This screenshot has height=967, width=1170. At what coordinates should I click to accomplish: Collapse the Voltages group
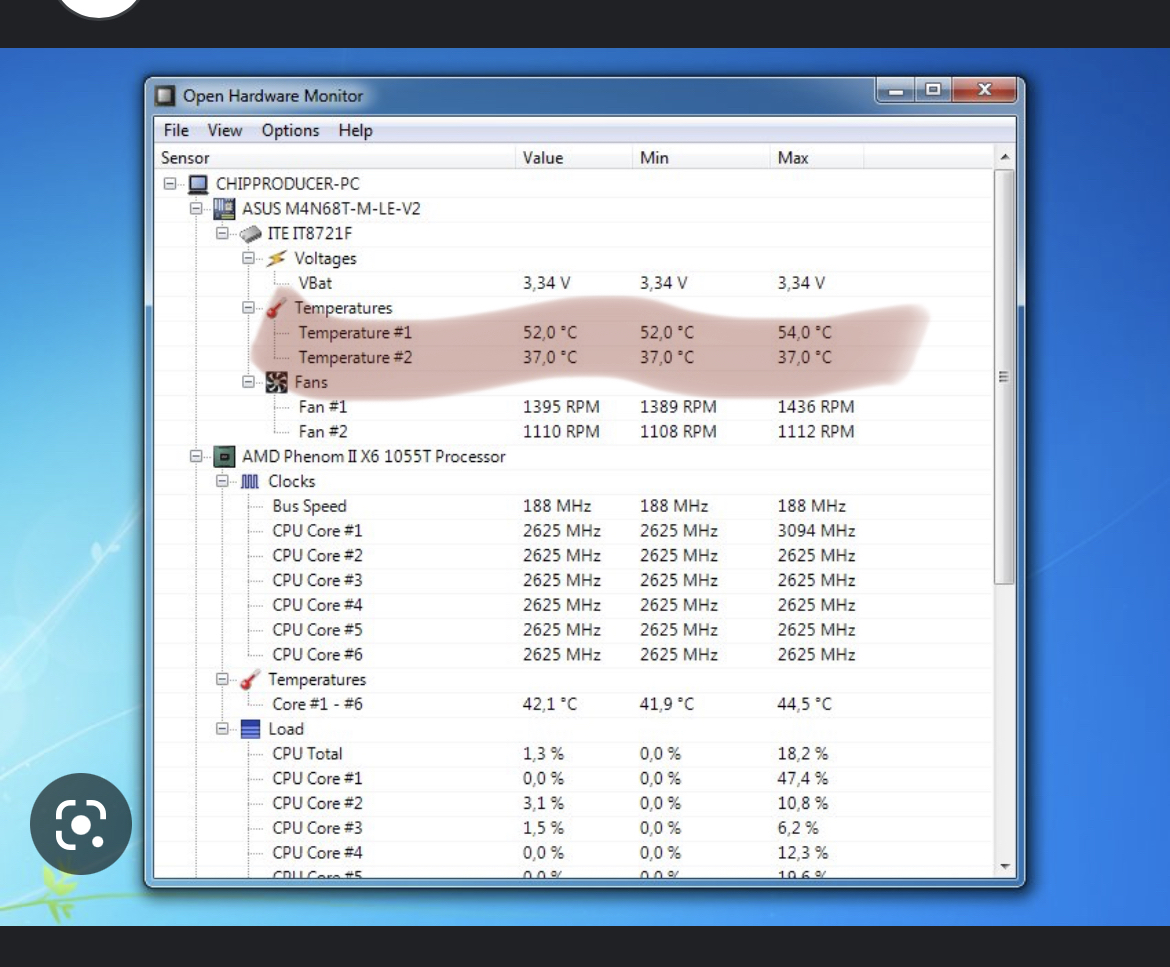248,258
